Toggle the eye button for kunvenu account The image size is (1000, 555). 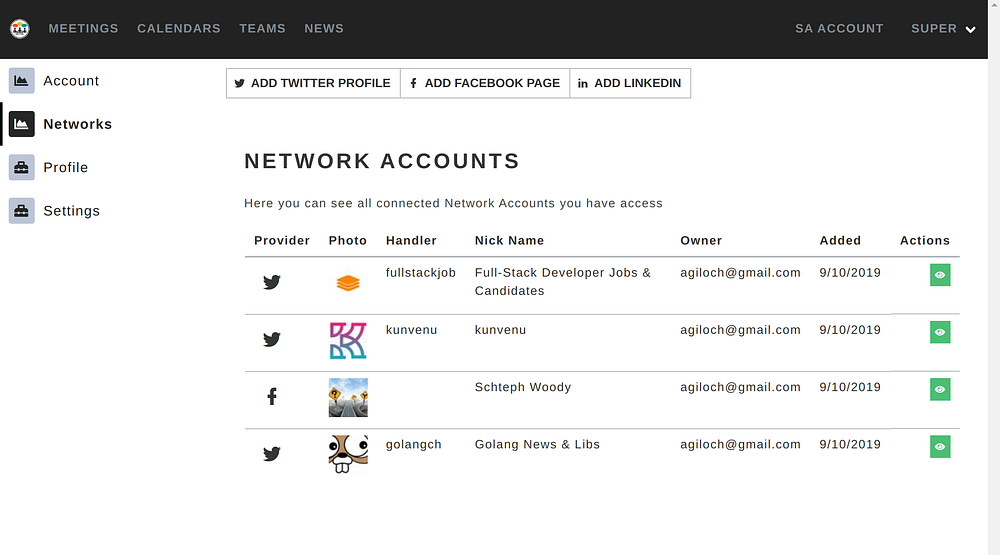coord(940,332)
